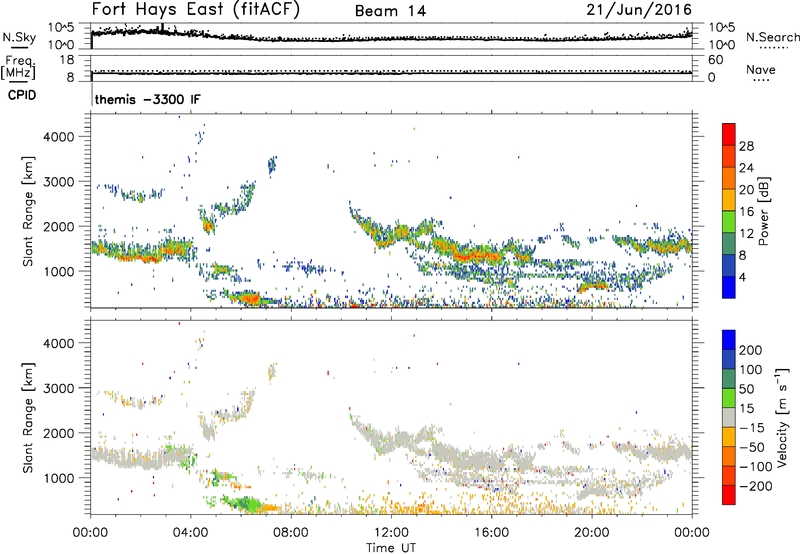Click the date "21/Jun/2016"

(x=639, y=10)
